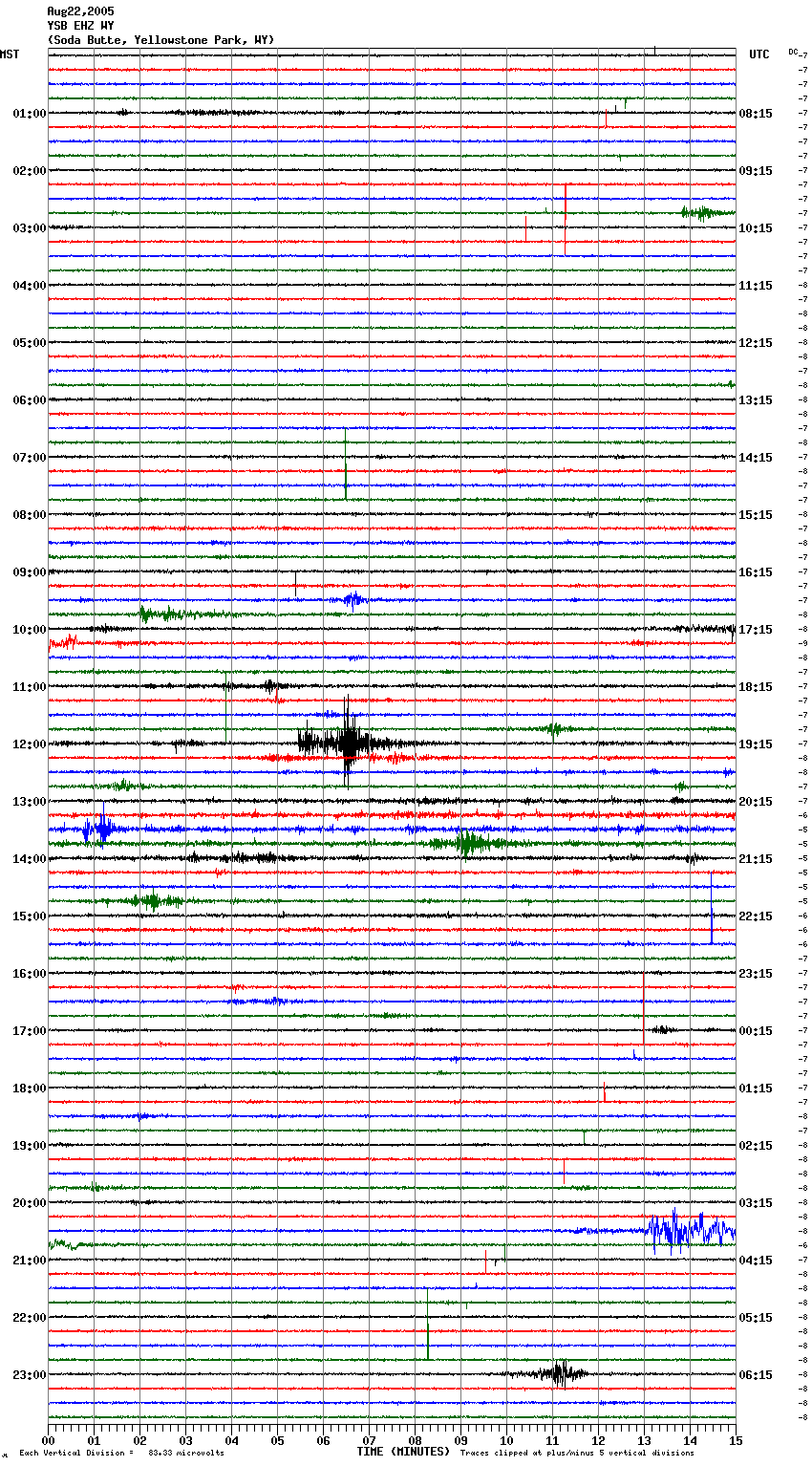Viewport: 812px width, 1466px height.
Task: Select the '13:00' MST time label
Action: pos(30,802)
